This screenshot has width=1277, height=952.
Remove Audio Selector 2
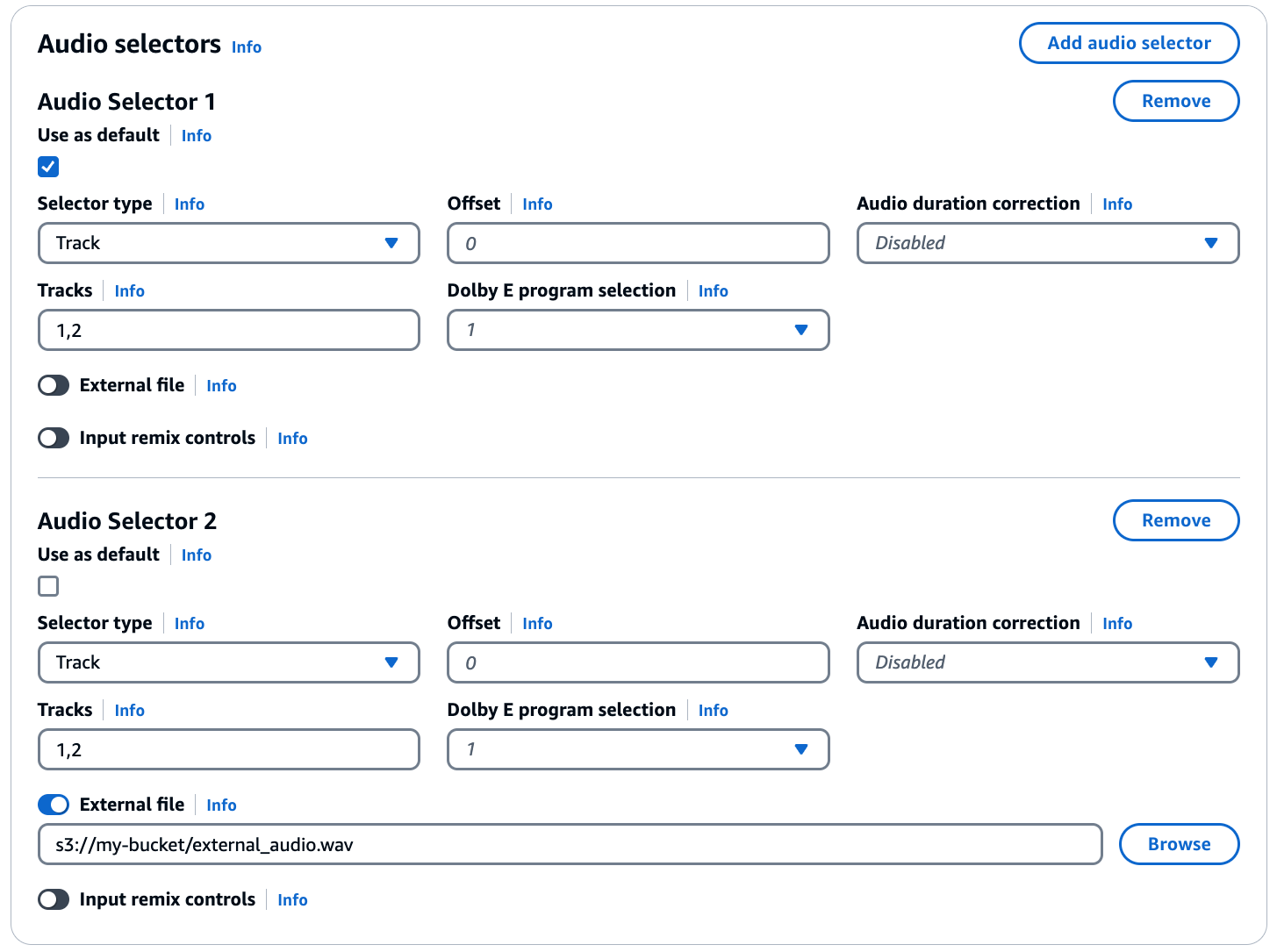point(1175,520)
